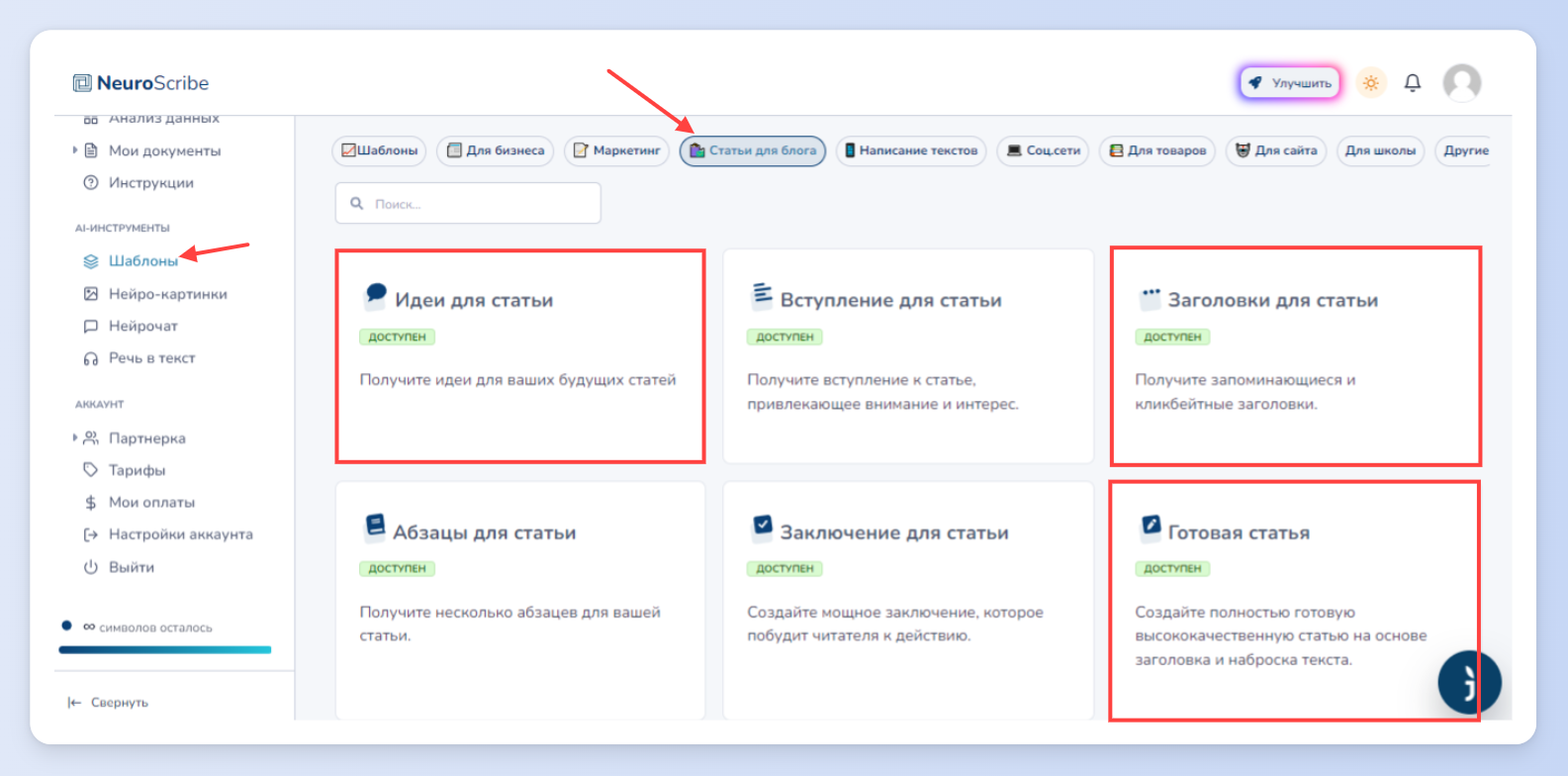Open the round chat widget button
Screen dimensions: 1568x776
click(1470, 682)
